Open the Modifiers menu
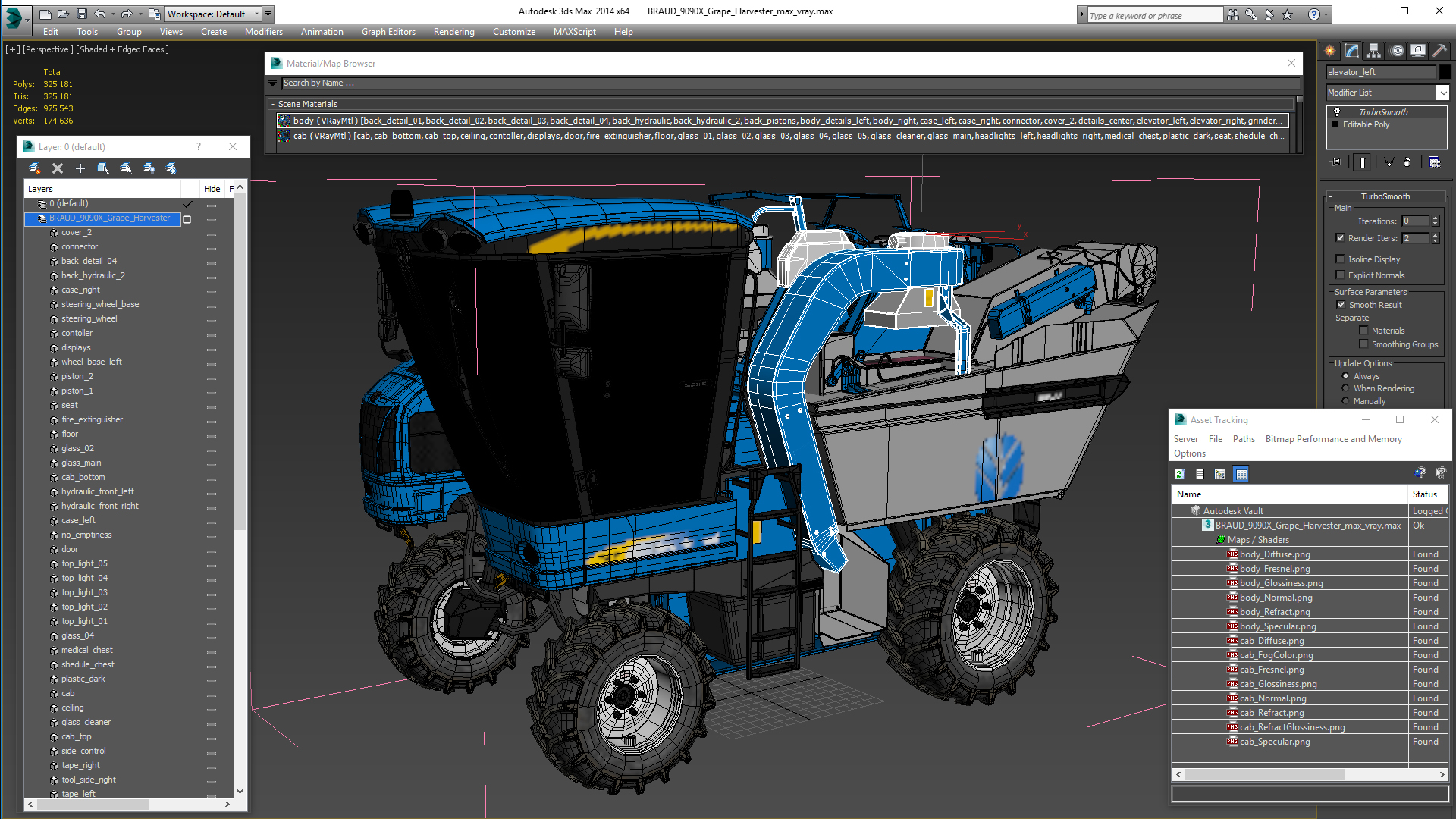 point(263,32)
